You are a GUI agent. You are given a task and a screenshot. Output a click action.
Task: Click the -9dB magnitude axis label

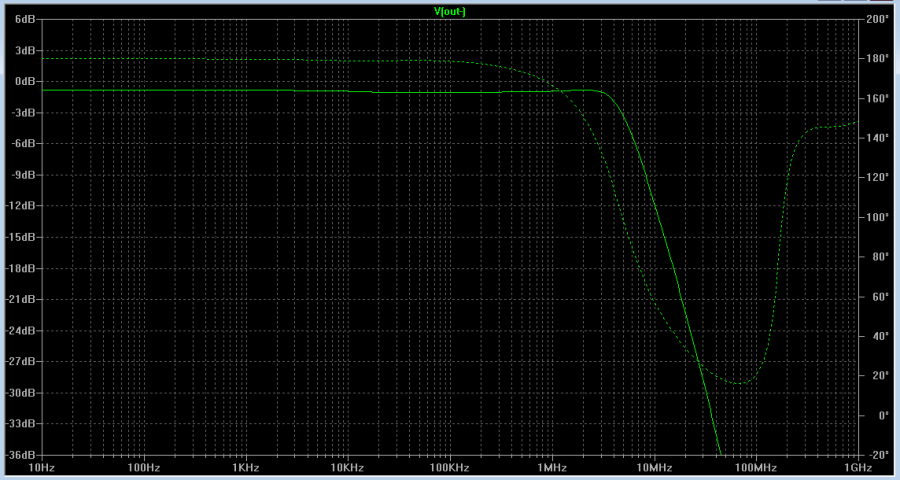(24, 175)
